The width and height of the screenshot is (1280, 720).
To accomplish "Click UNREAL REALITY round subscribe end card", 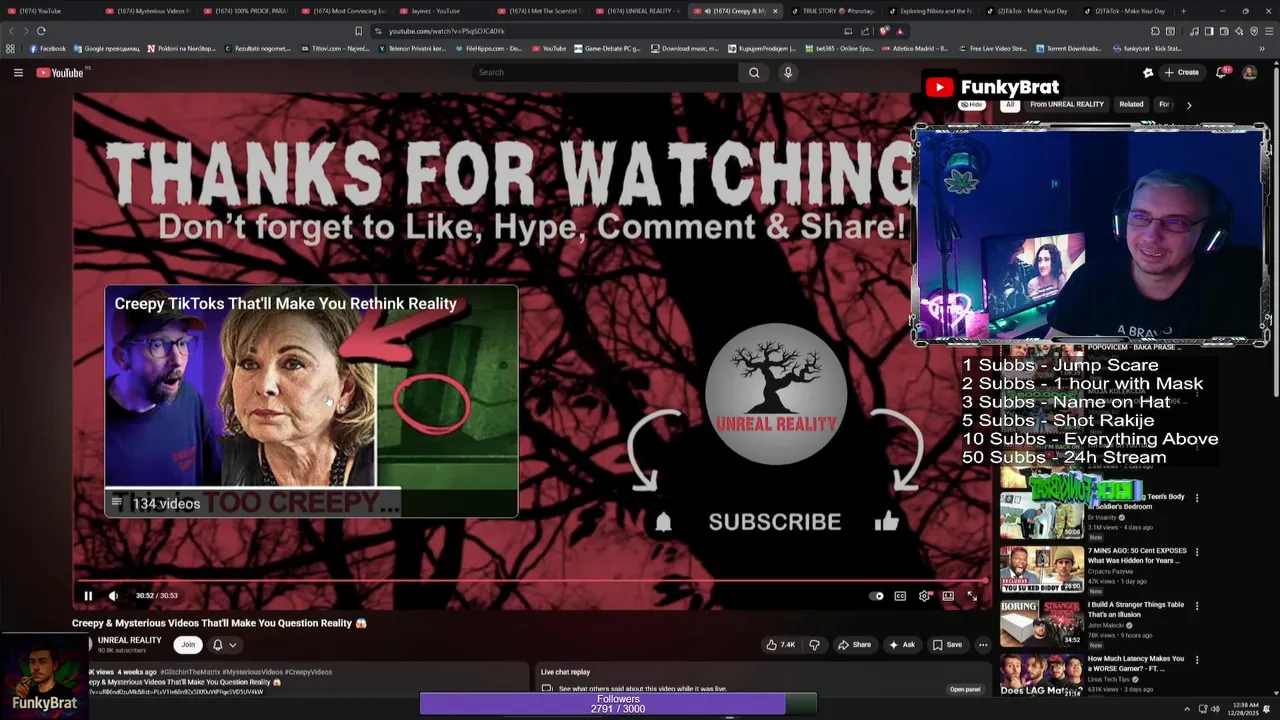I will click(776, 394).
